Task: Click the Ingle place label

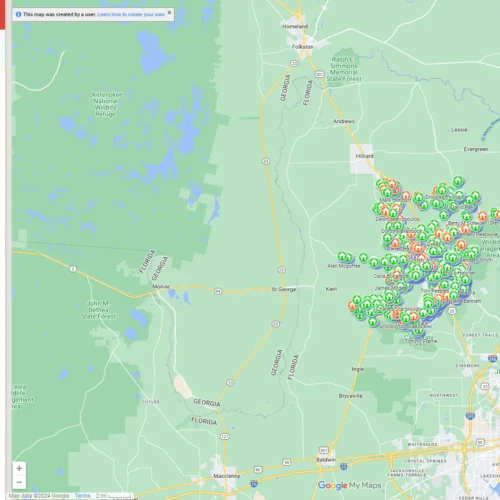Action: pyautogui.click(x=358, y=369)
